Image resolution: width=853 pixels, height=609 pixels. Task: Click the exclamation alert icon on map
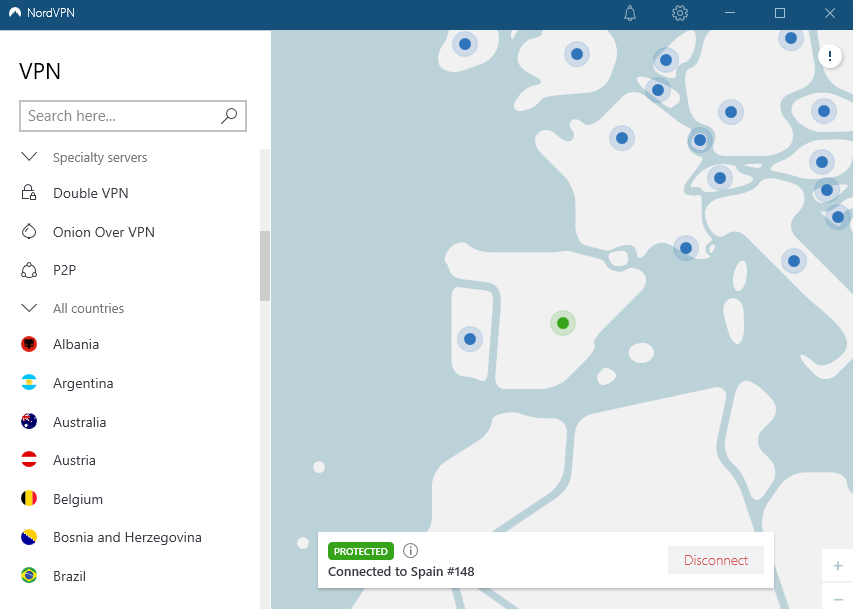[830, 57]
